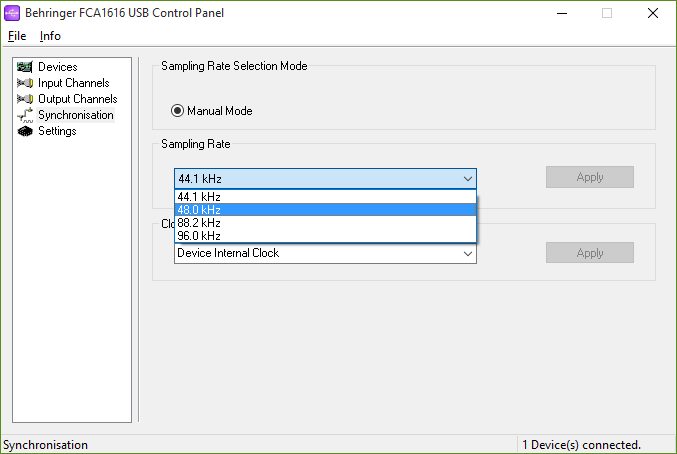Click the Behringer app icon in title bar
Image resolution: width=677 pixels, height=454 pixels.
pyautogui.click(x=14, y=13)
